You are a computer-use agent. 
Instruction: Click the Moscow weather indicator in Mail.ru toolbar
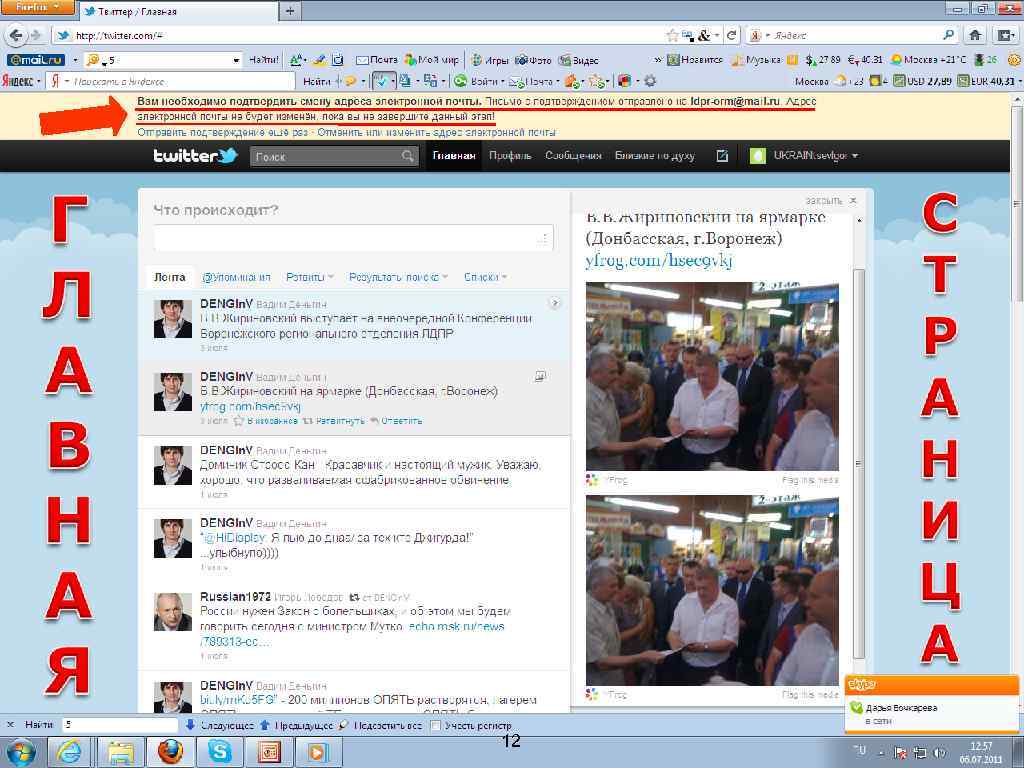coord(929,60)
